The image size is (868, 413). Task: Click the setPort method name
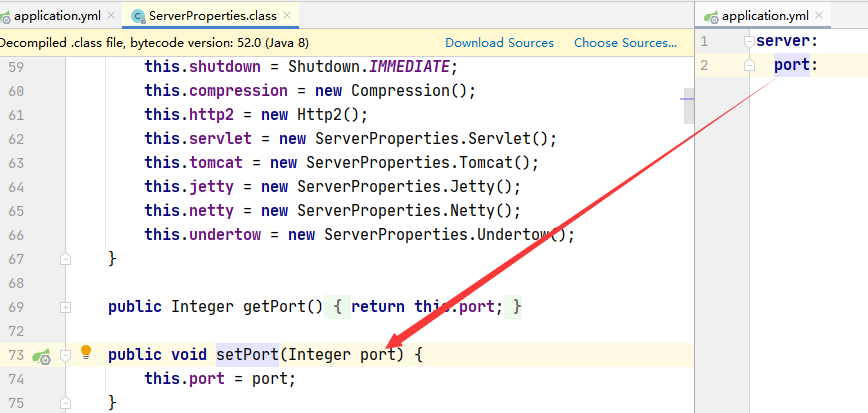click(x=247, y=354)
